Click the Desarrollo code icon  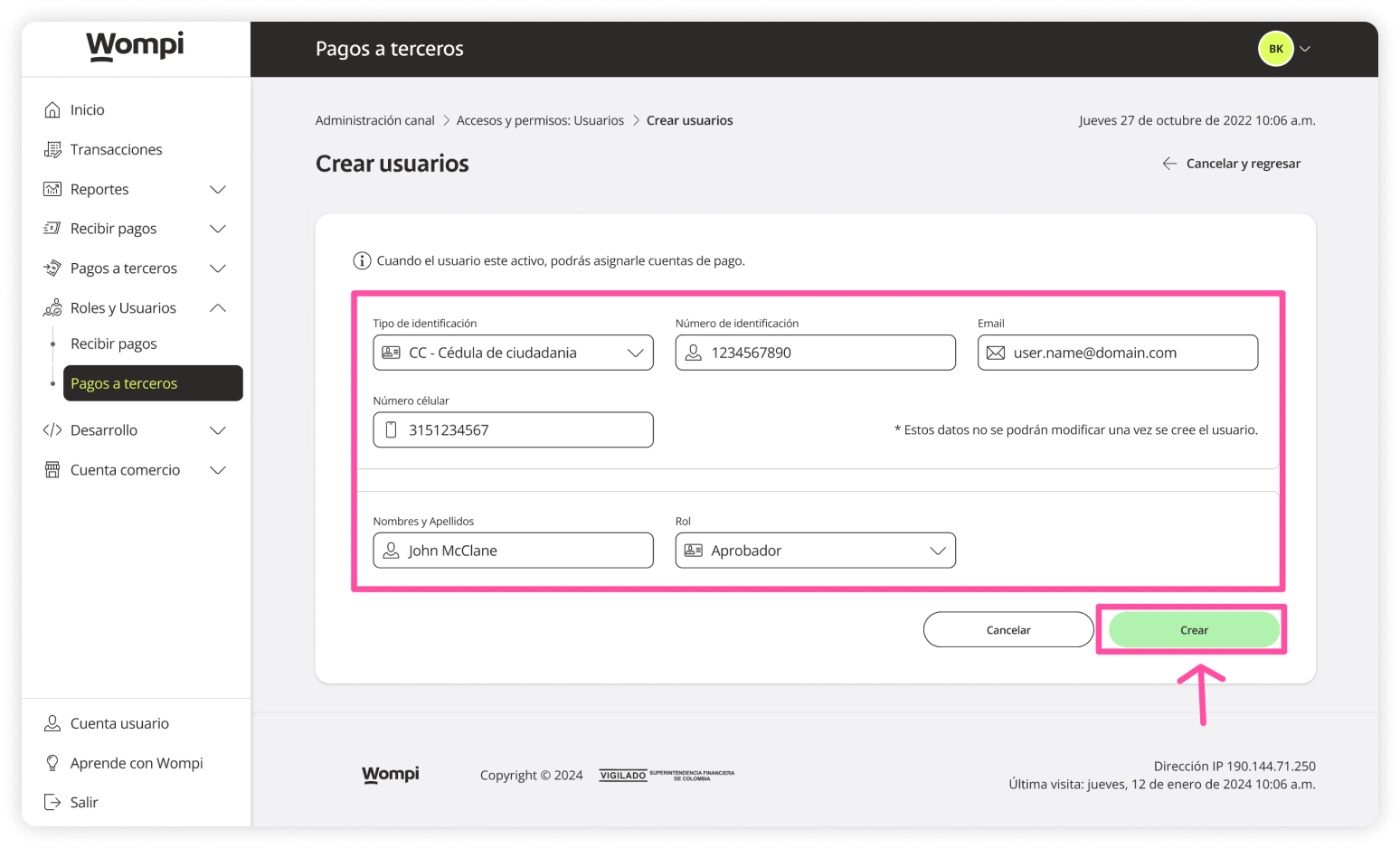coord(53,429)
